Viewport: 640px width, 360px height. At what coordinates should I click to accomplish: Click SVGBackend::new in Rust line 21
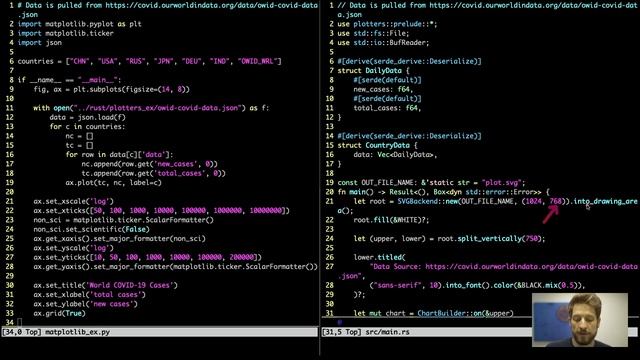click(428, 202)
